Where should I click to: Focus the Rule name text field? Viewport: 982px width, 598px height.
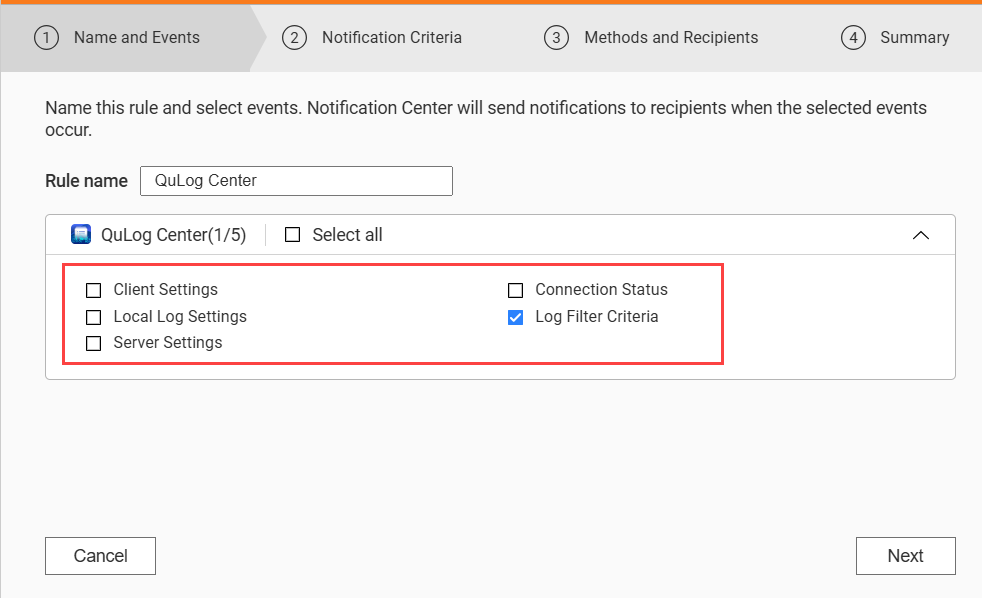point(296,181)
